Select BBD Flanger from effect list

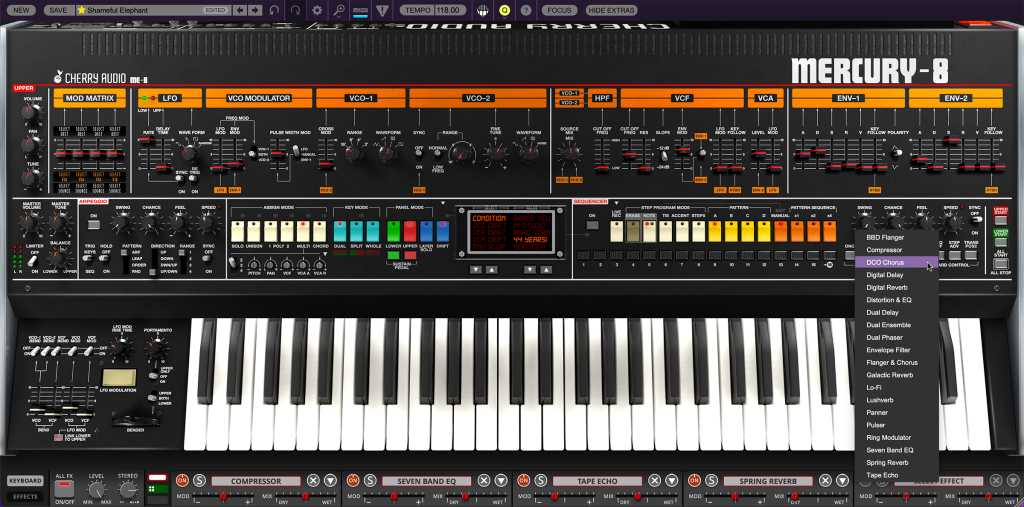(x=896, y=237)
